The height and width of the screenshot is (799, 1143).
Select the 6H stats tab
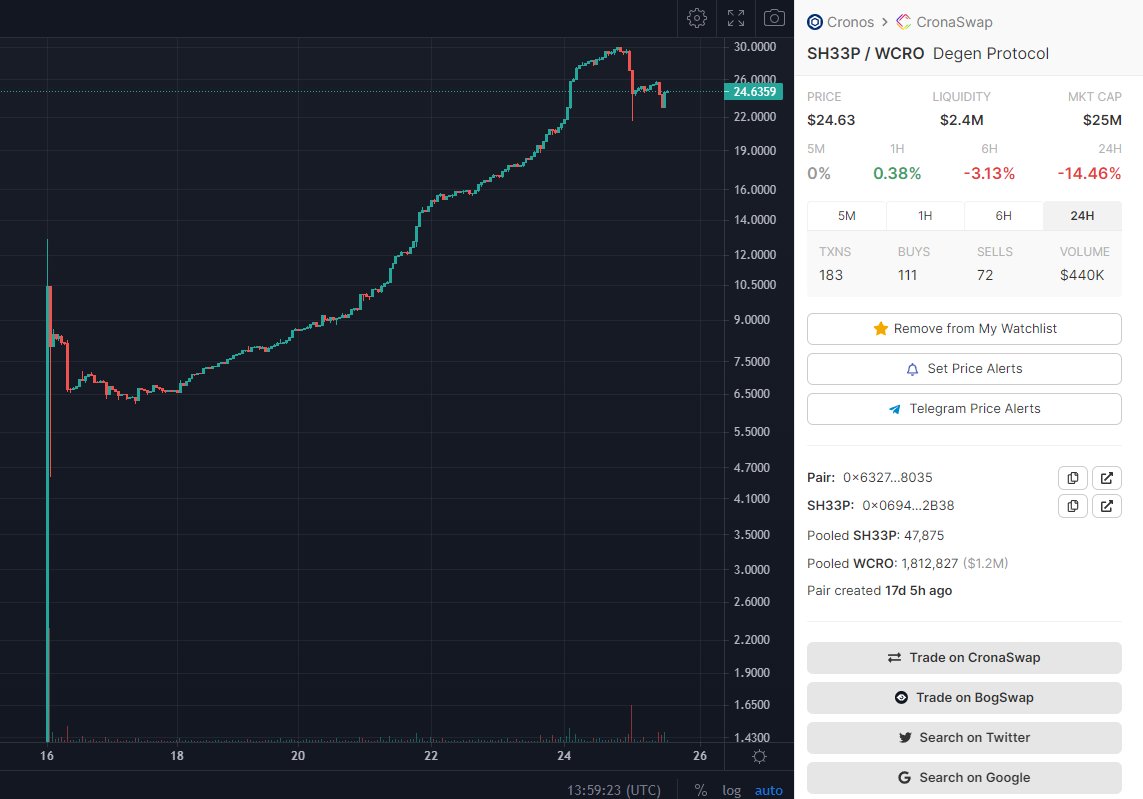click(1004, 216)
